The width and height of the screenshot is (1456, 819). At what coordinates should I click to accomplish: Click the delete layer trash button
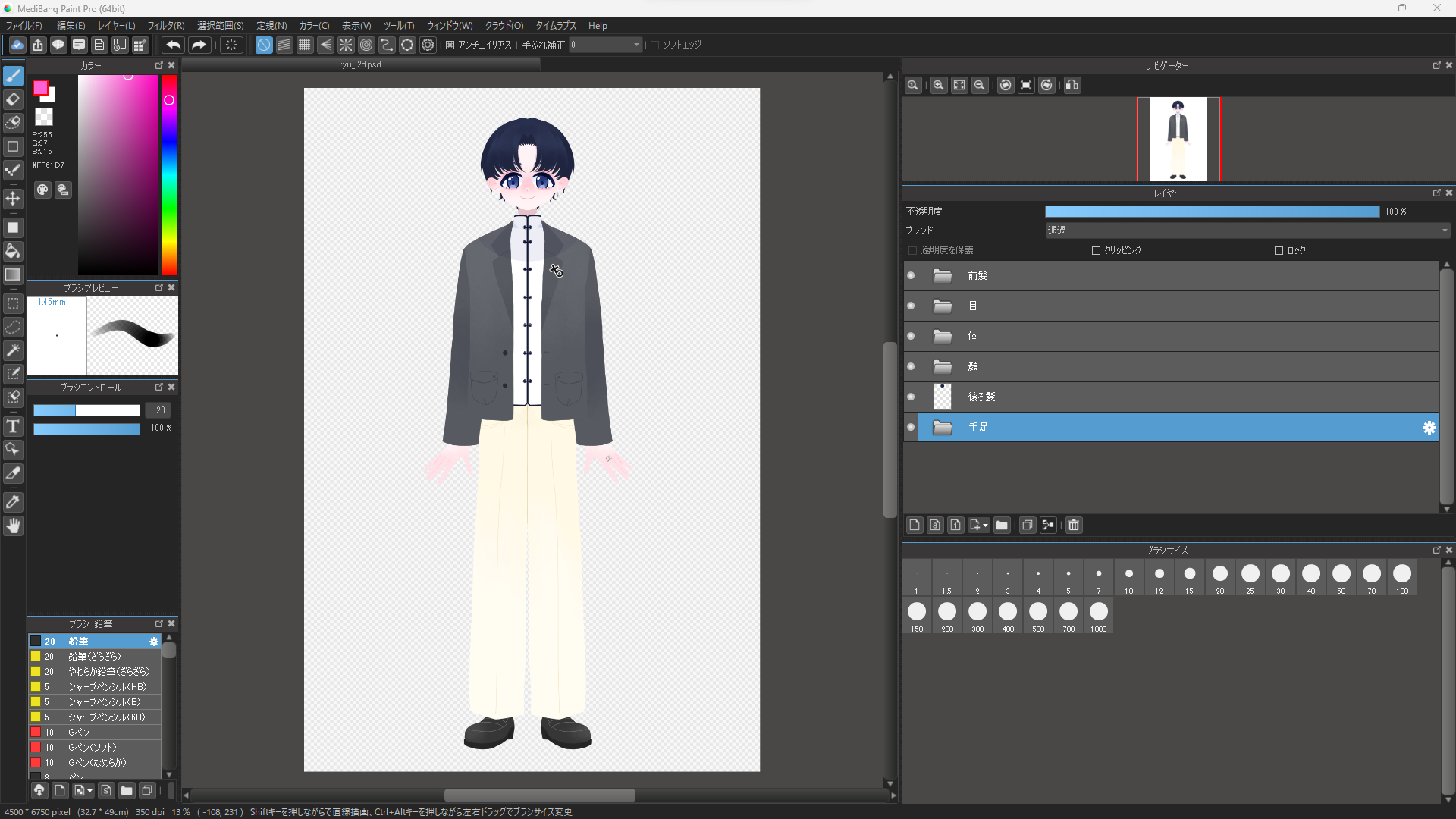1073,525
